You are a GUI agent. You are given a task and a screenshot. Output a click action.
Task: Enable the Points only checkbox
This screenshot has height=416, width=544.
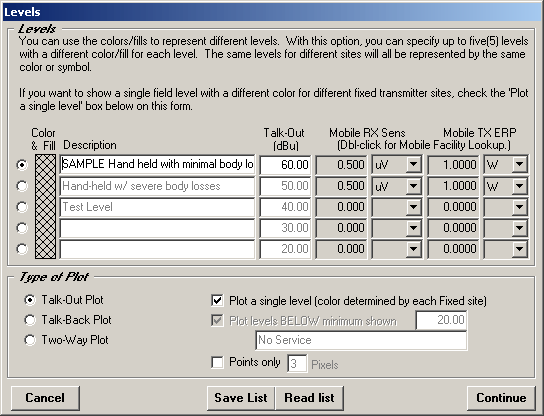(x=217, y=363)
